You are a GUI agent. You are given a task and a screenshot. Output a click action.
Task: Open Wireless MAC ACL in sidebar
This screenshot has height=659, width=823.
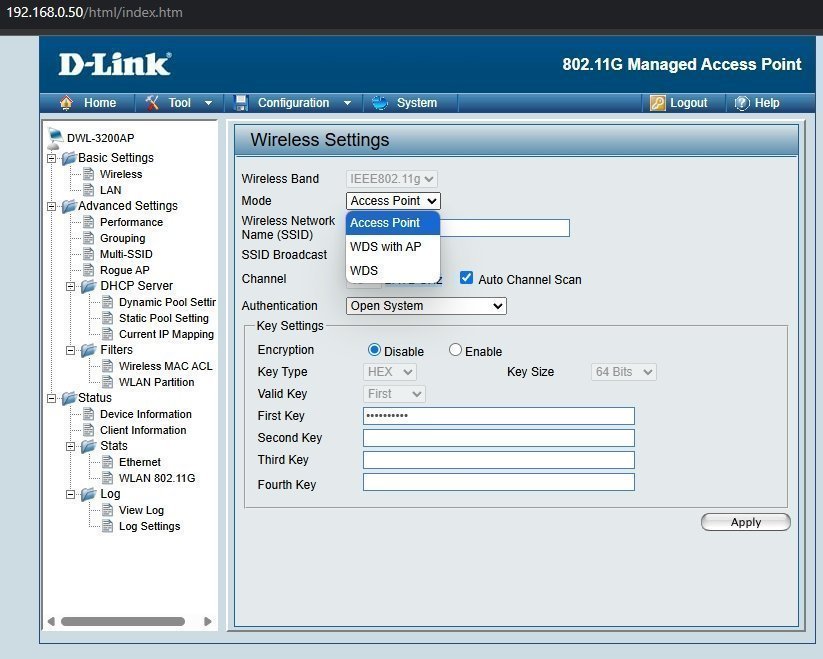coord(165,366)
